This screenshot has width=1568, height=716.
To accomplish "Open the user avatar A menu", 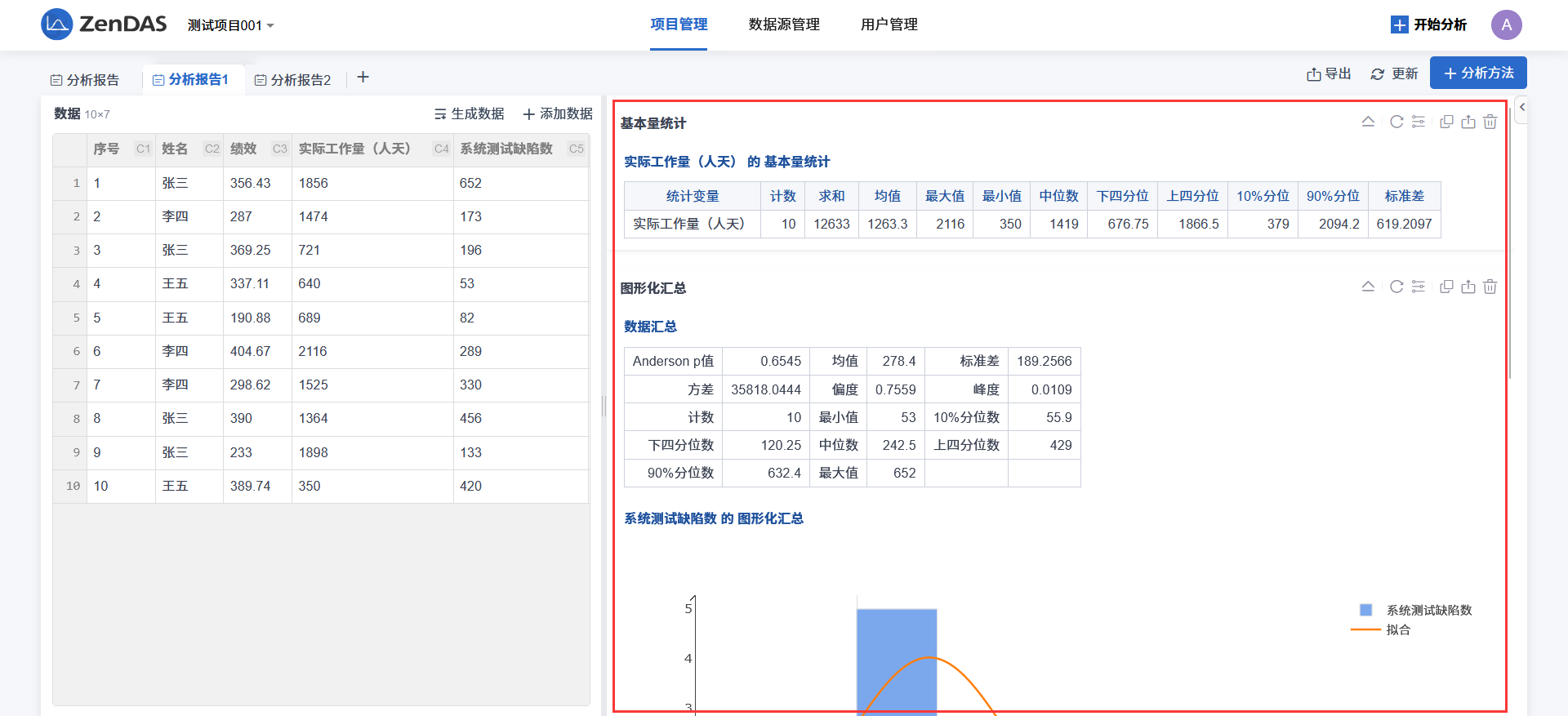I will pyautogui.click(x=1506, y=24).
